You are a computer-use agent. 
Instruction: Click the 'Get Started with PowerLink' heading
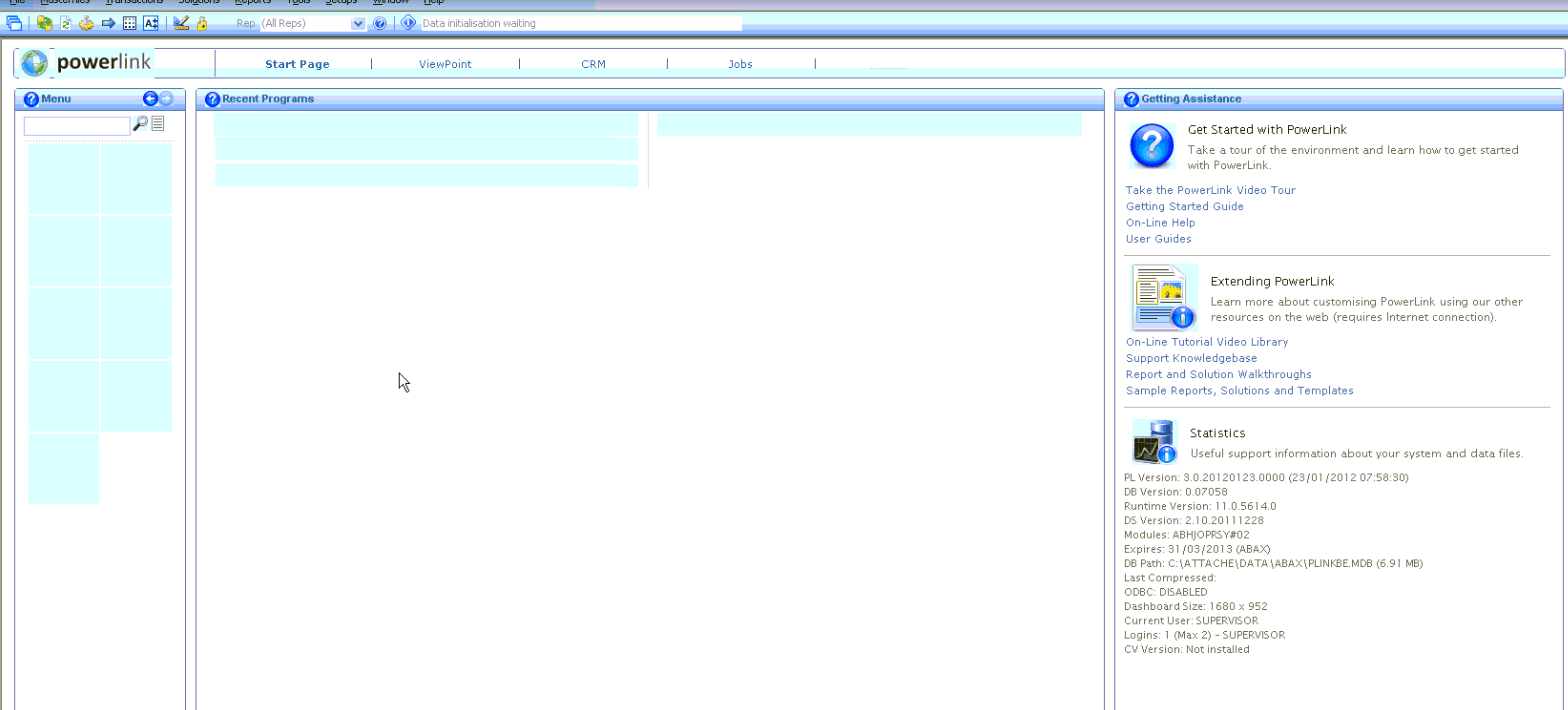point(1267,130)
